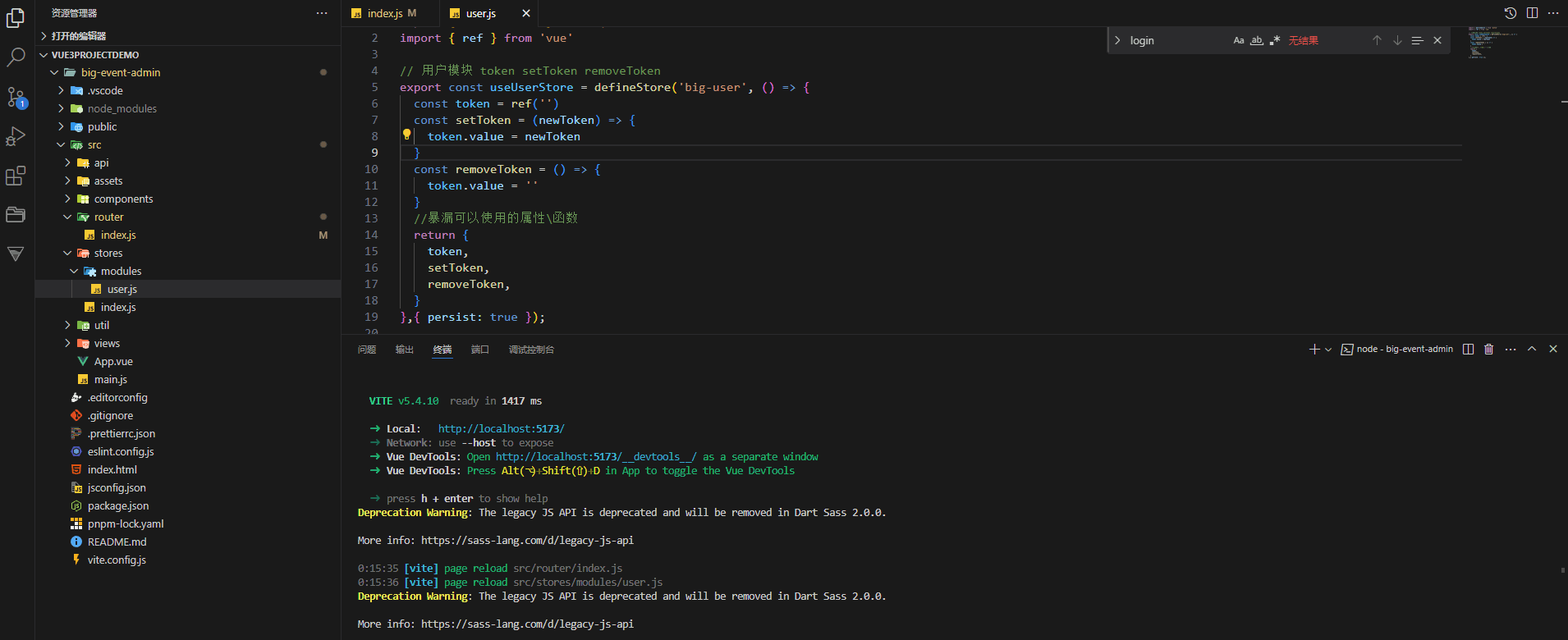Open Run and Debug view
Viewport: 1568px width, 640px height.
tap(16, 136)
